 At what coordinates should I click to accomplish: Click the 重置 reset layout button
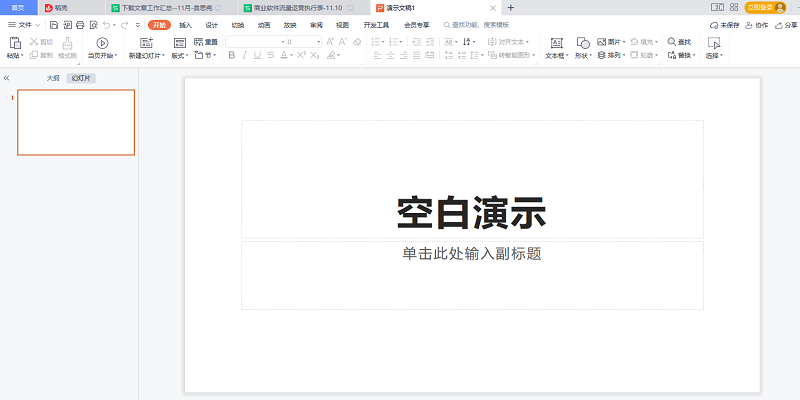(x=205, y=42)
